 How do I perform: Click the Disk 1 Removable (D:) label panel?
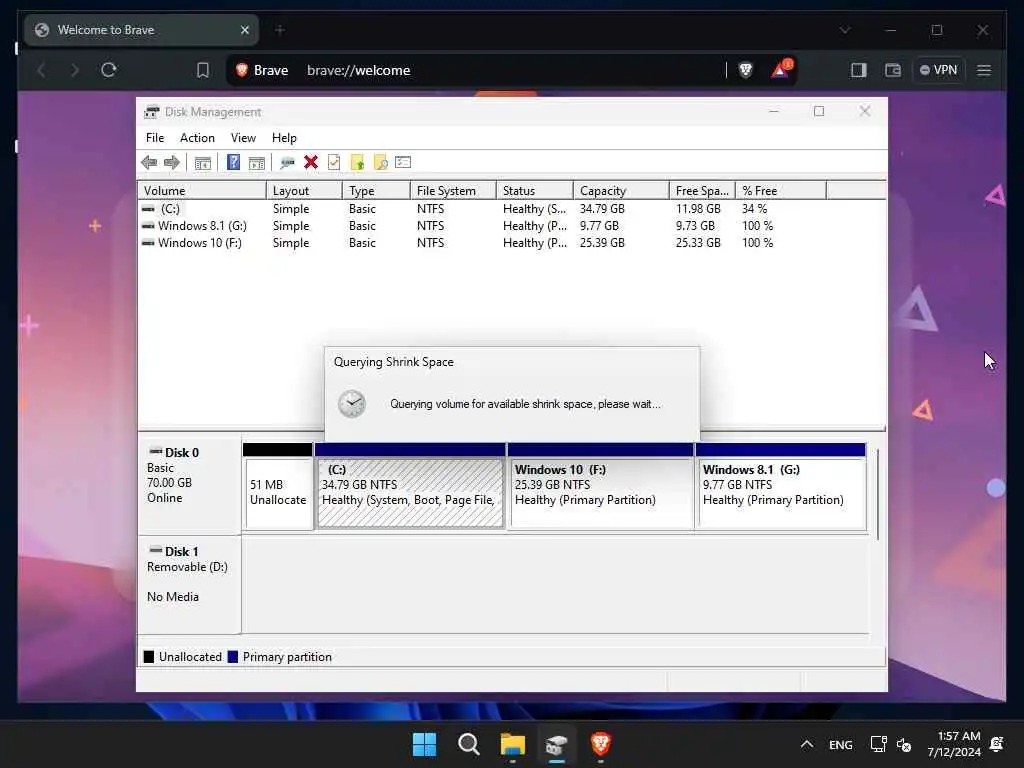pos(189,584)
